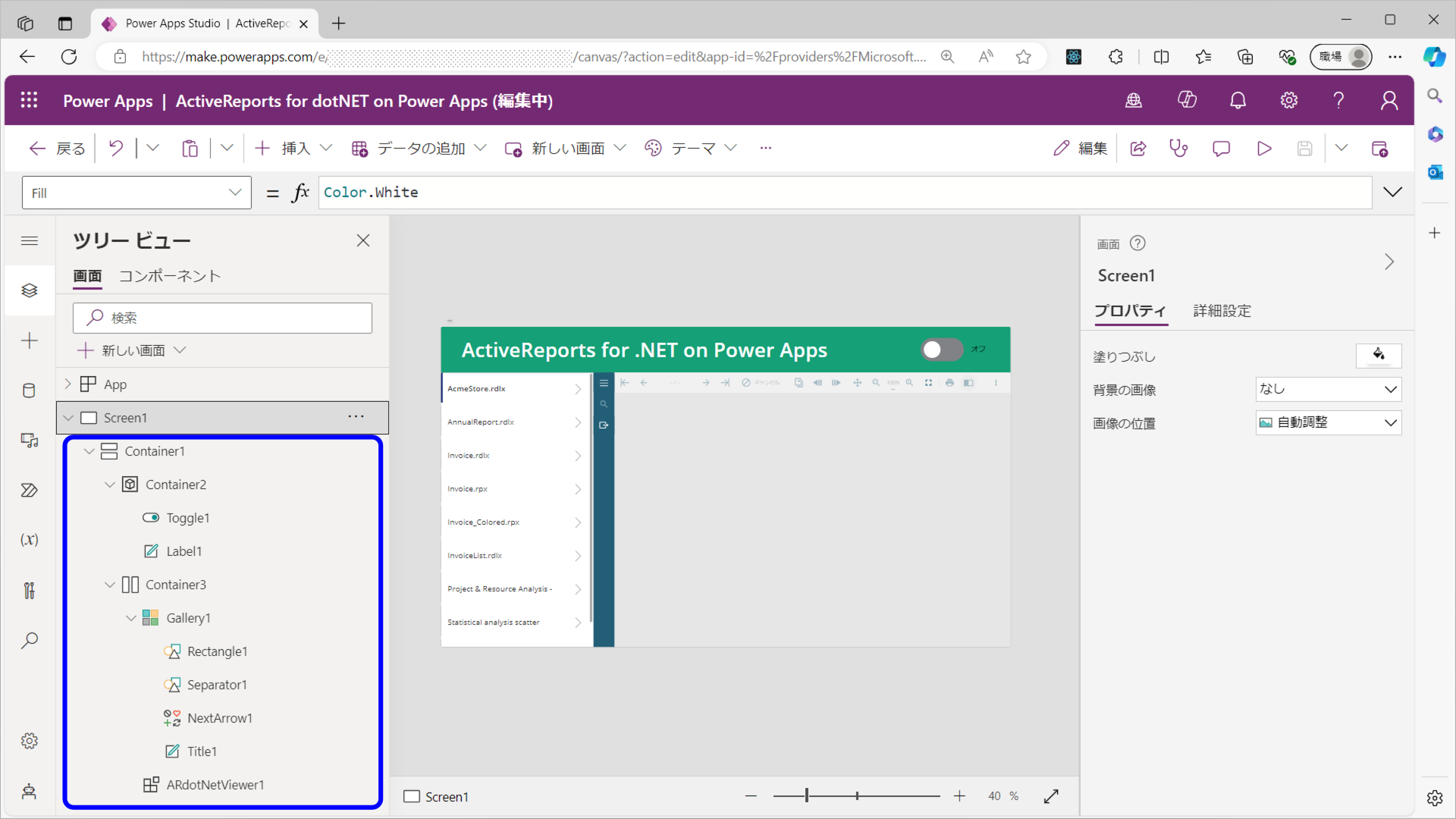Open the 背景の画像 dropdown
The width and height of the screenshot is (1456, 819).
pyautogui.click(x=1329, y=389)
